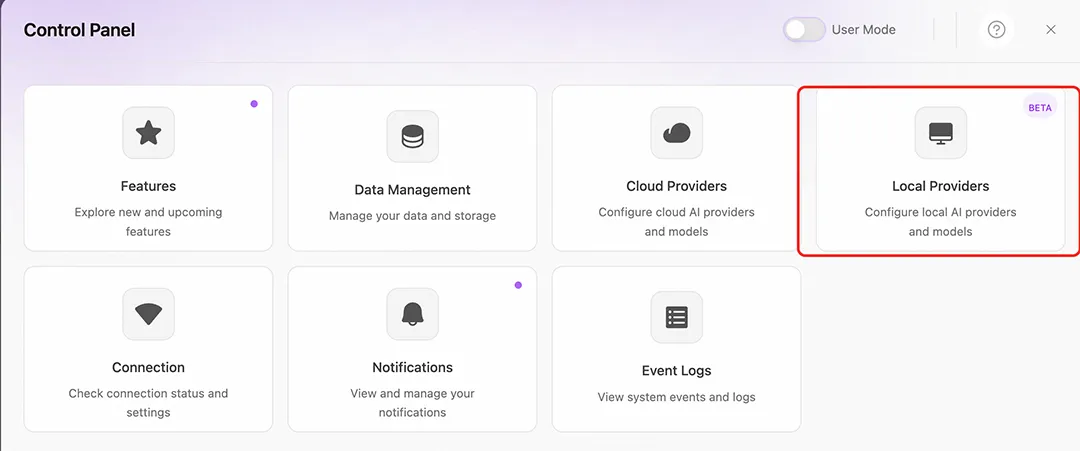The width and height of the screenshot is (1080, 451).
Task: Open the Connection card title
Action: pyautogui.click(x=148, y=367)
